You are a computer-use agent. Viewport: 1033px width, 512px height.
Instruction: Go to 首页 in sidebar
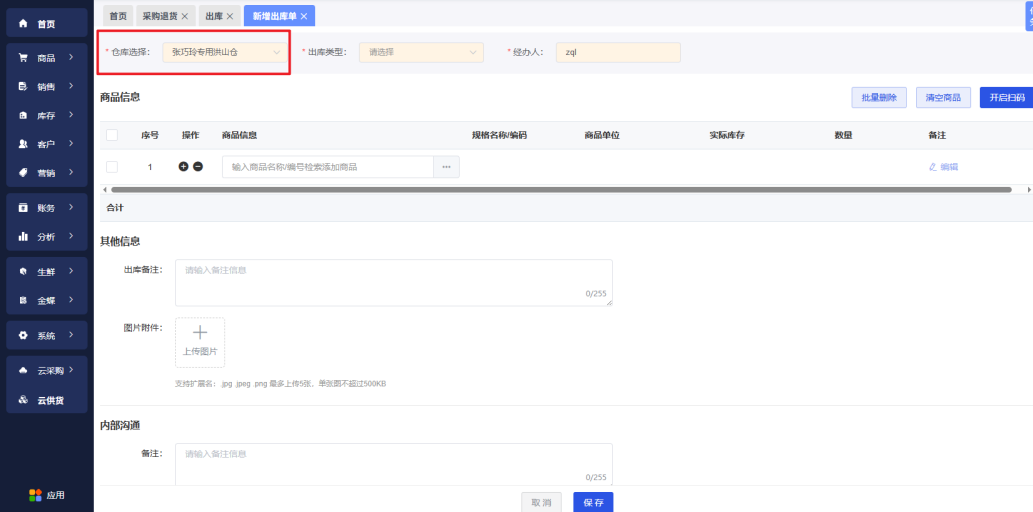[x=46, y=23]
